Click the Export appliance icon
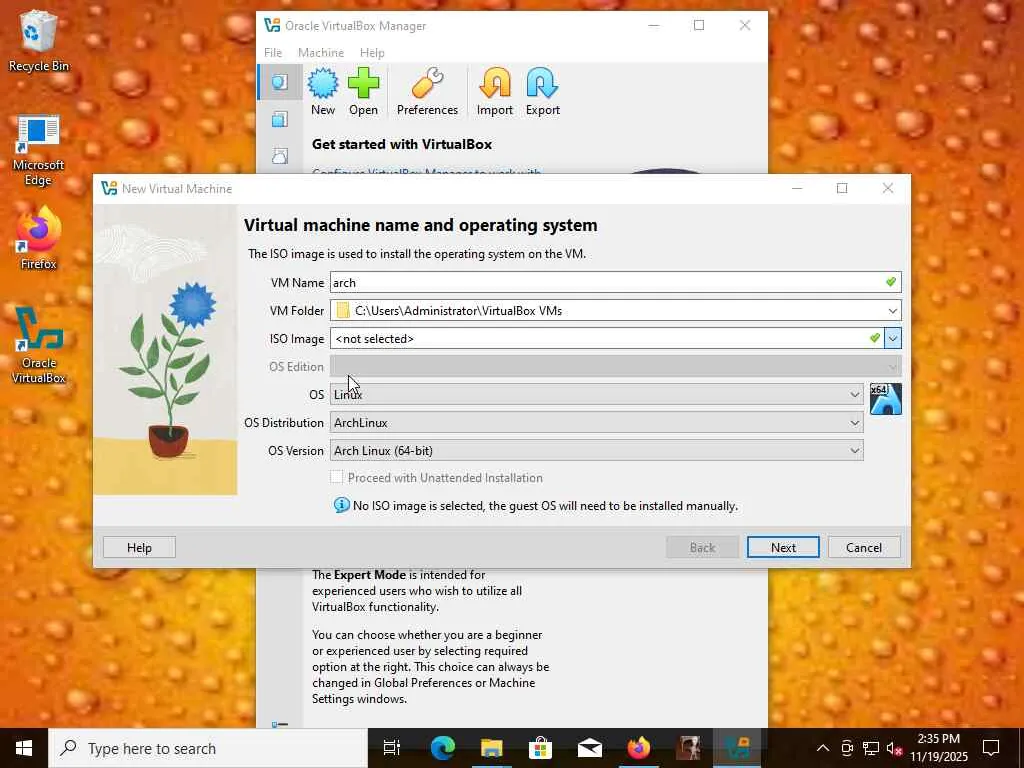Screen dimensions: 1024x768 tap(543, 91)
